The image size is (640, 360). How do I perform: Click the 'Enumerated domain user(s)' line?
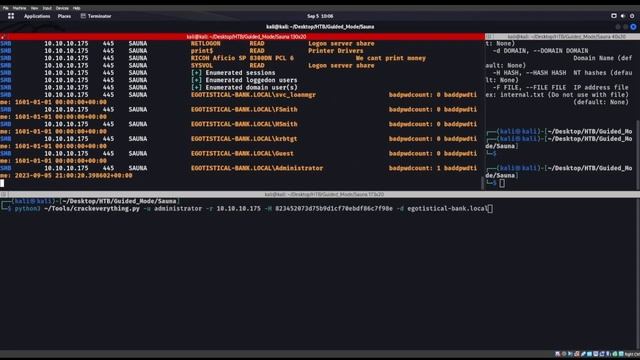pos(244,88)
